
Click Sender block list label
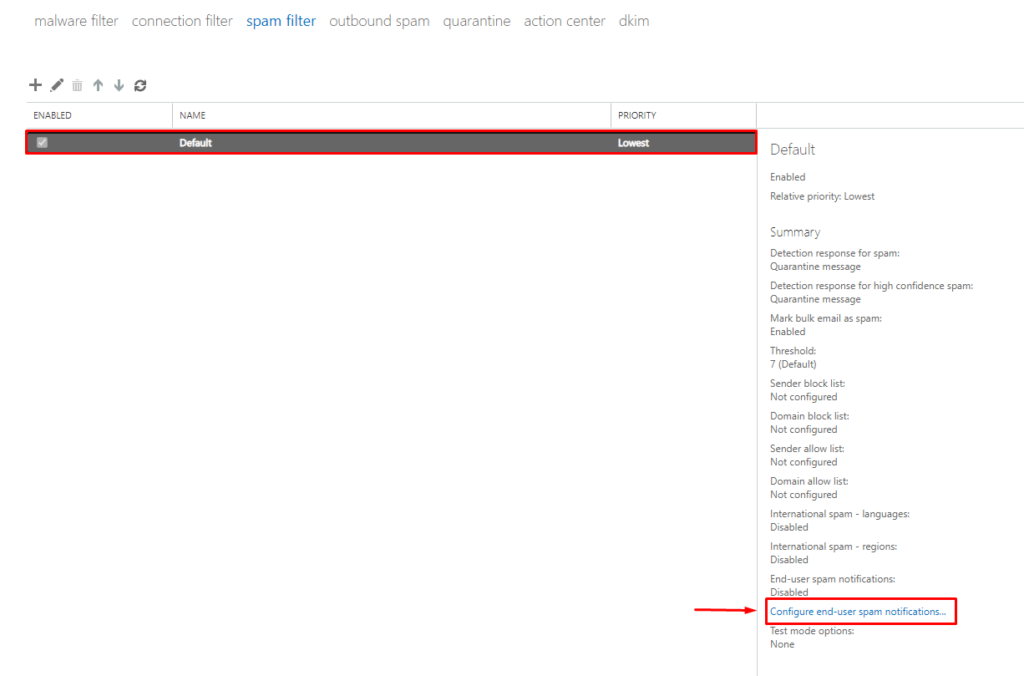[807, 383]
